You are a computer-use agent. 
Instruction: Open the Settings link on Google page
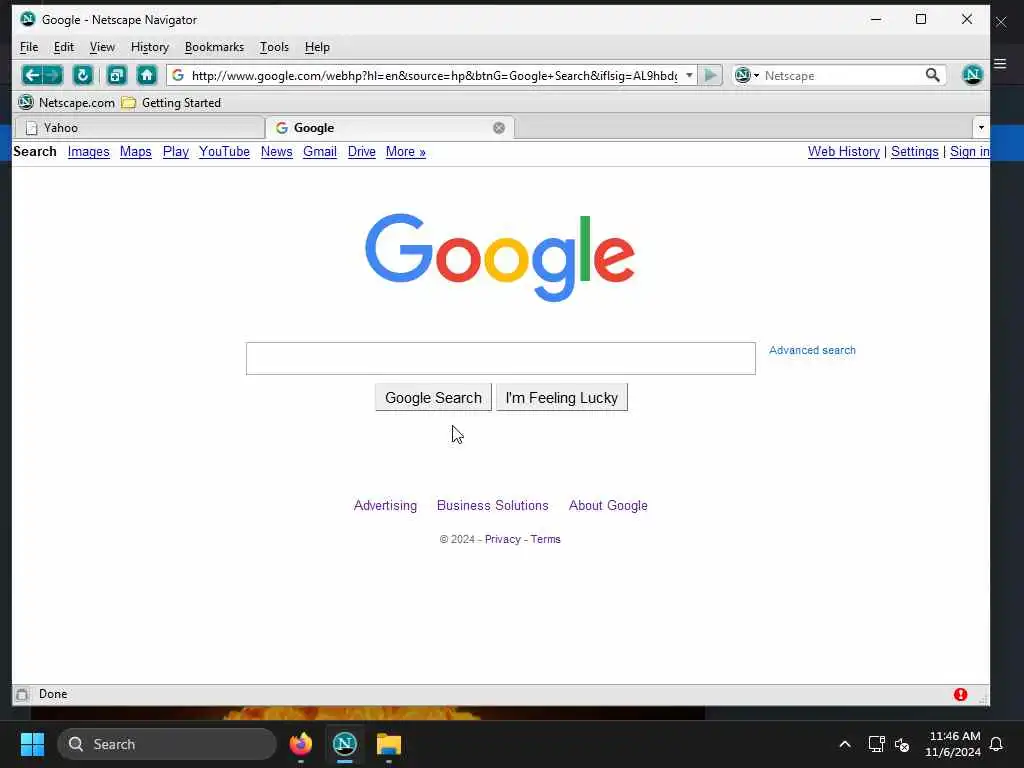914,152
